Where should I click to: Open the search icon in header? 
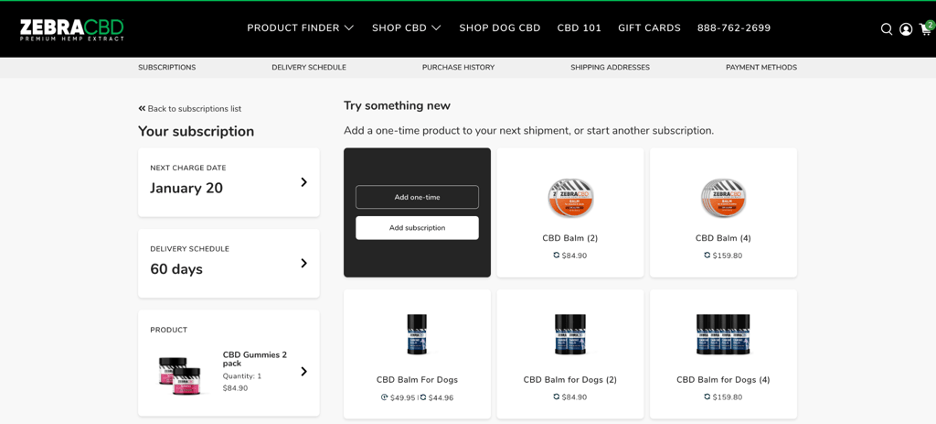(x=886, y=29)
